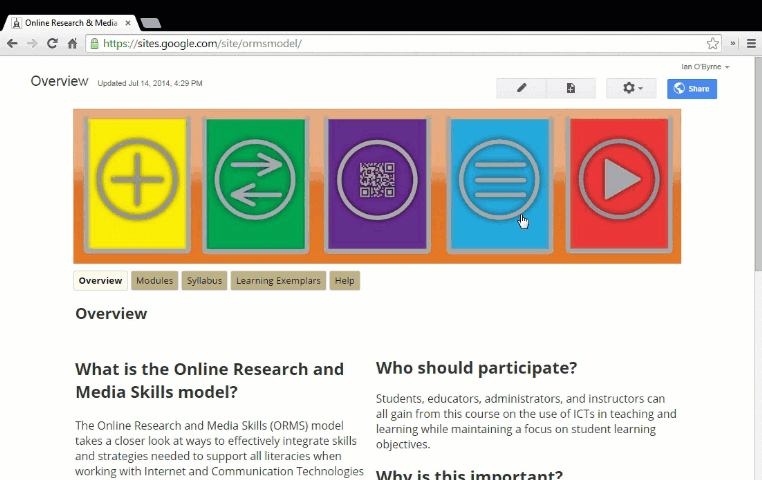Go back with the browser back arrow
762x480 pixels.
pos(12,44)
